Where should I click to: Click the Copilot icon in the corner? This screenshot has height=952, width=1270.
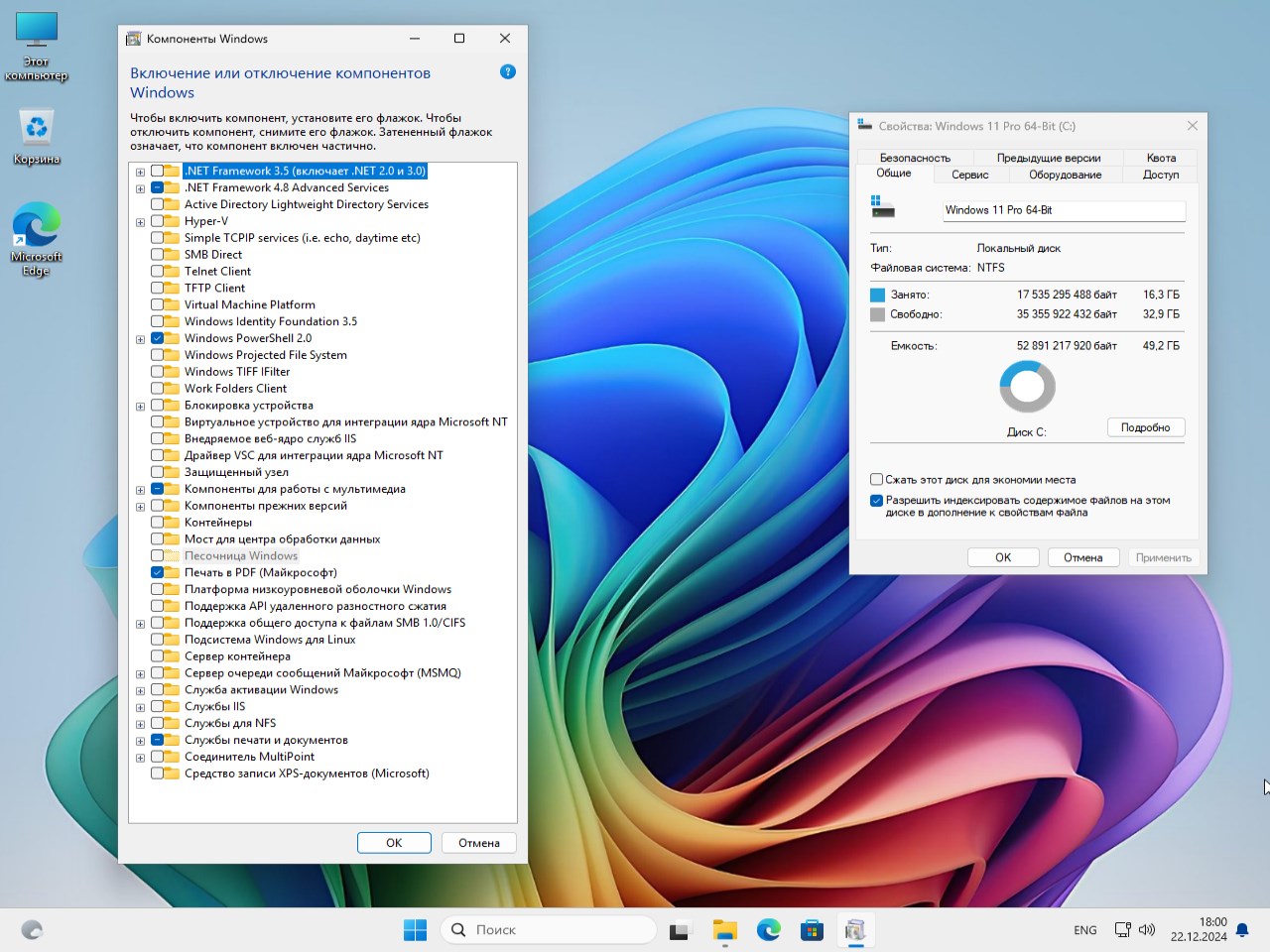tap(30, 929)
